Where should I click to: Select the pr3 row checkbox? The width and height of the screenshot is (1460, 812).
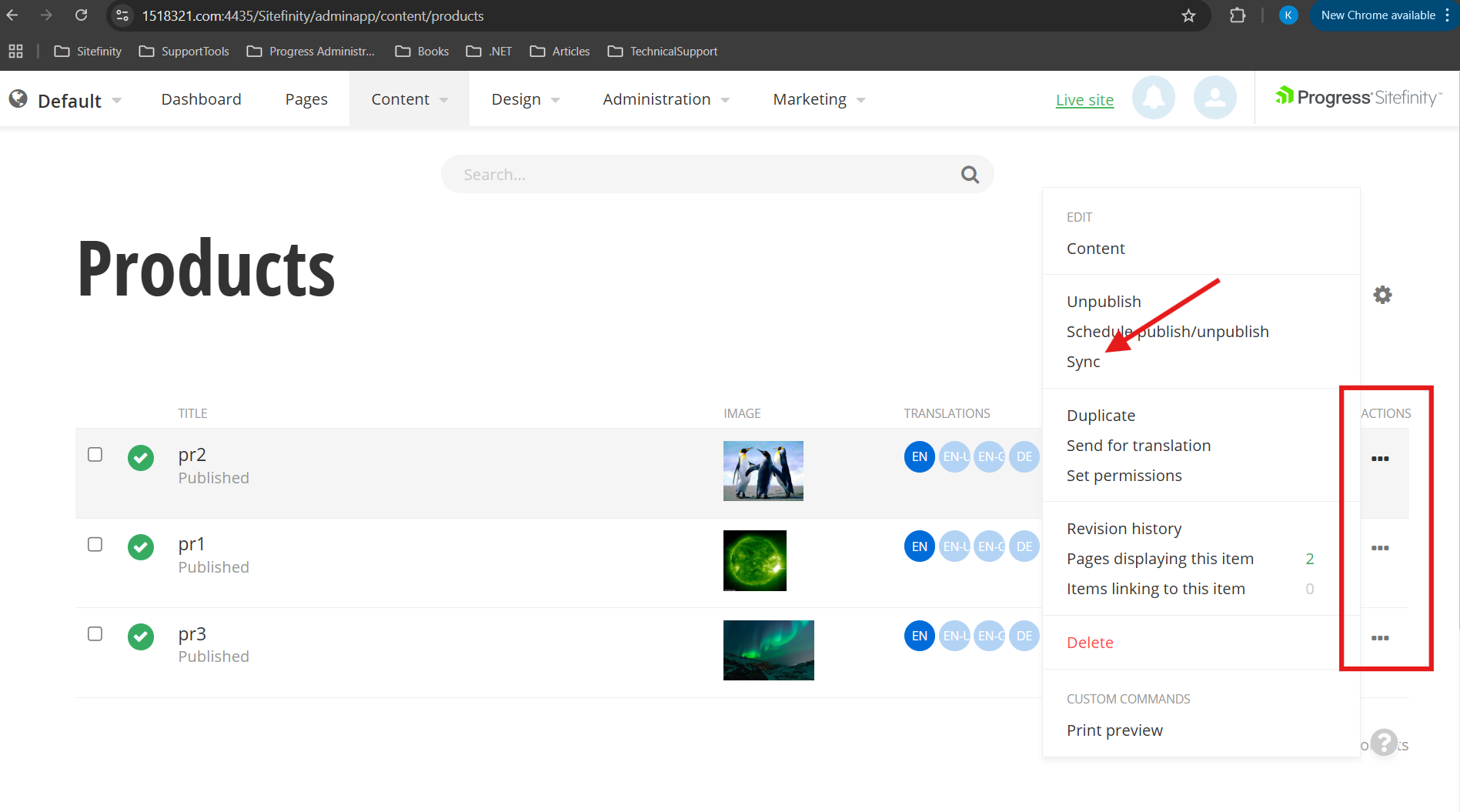pos(95,633)
